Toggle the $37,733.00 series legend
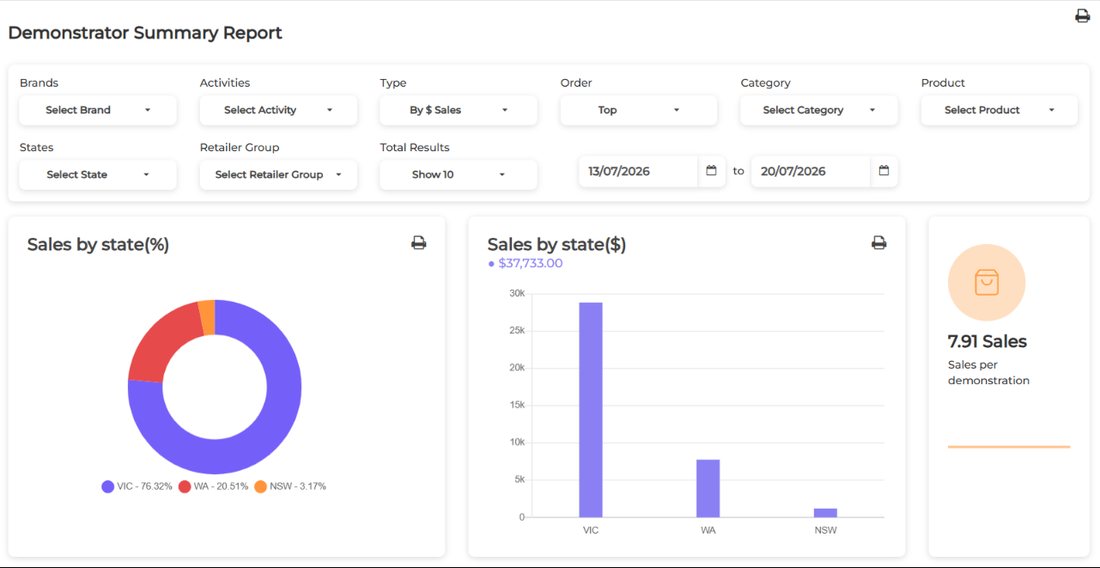 [525, 264]
